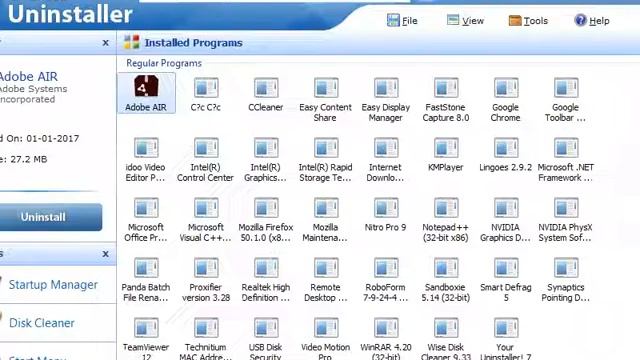
Task: Select the Google Chrome program icon
Action: [506, 87]
